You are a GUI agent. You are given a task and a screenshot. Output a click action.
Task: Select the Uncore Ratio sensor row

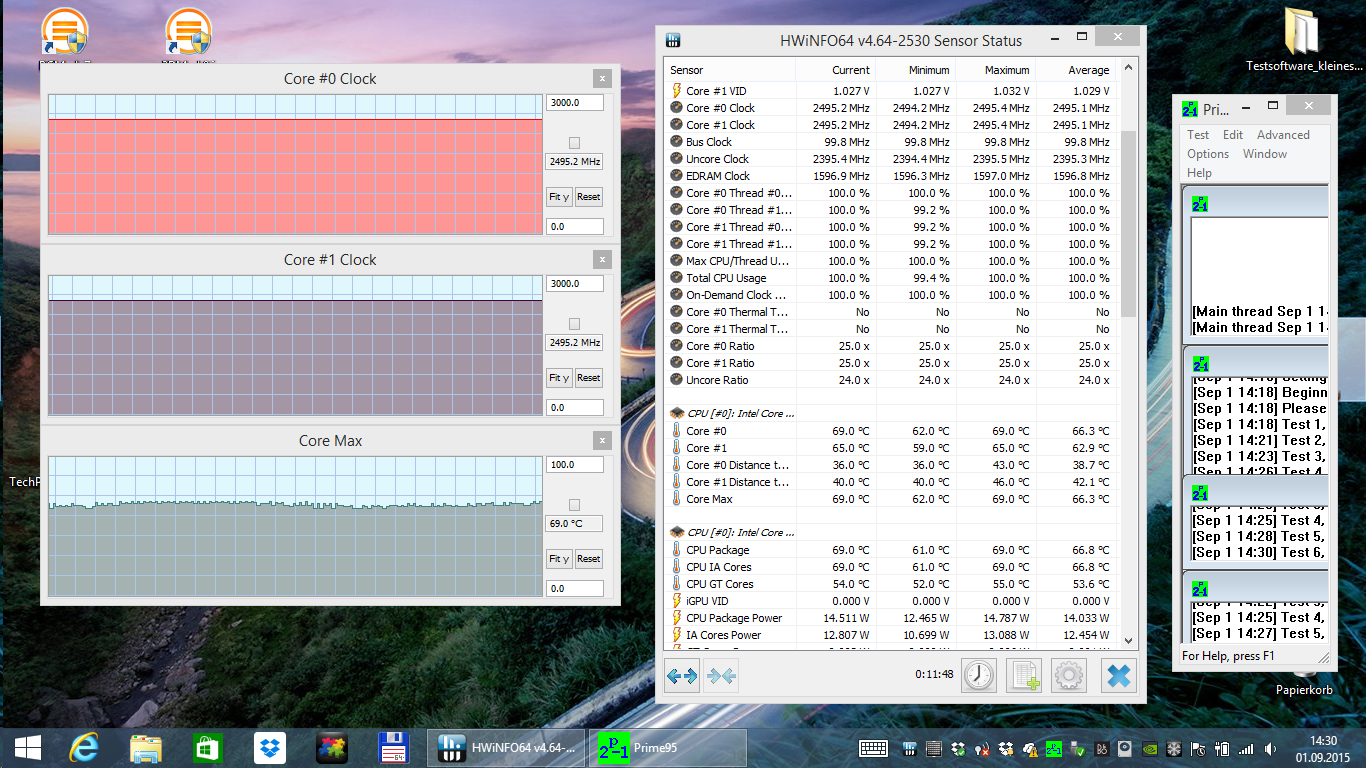890,380
